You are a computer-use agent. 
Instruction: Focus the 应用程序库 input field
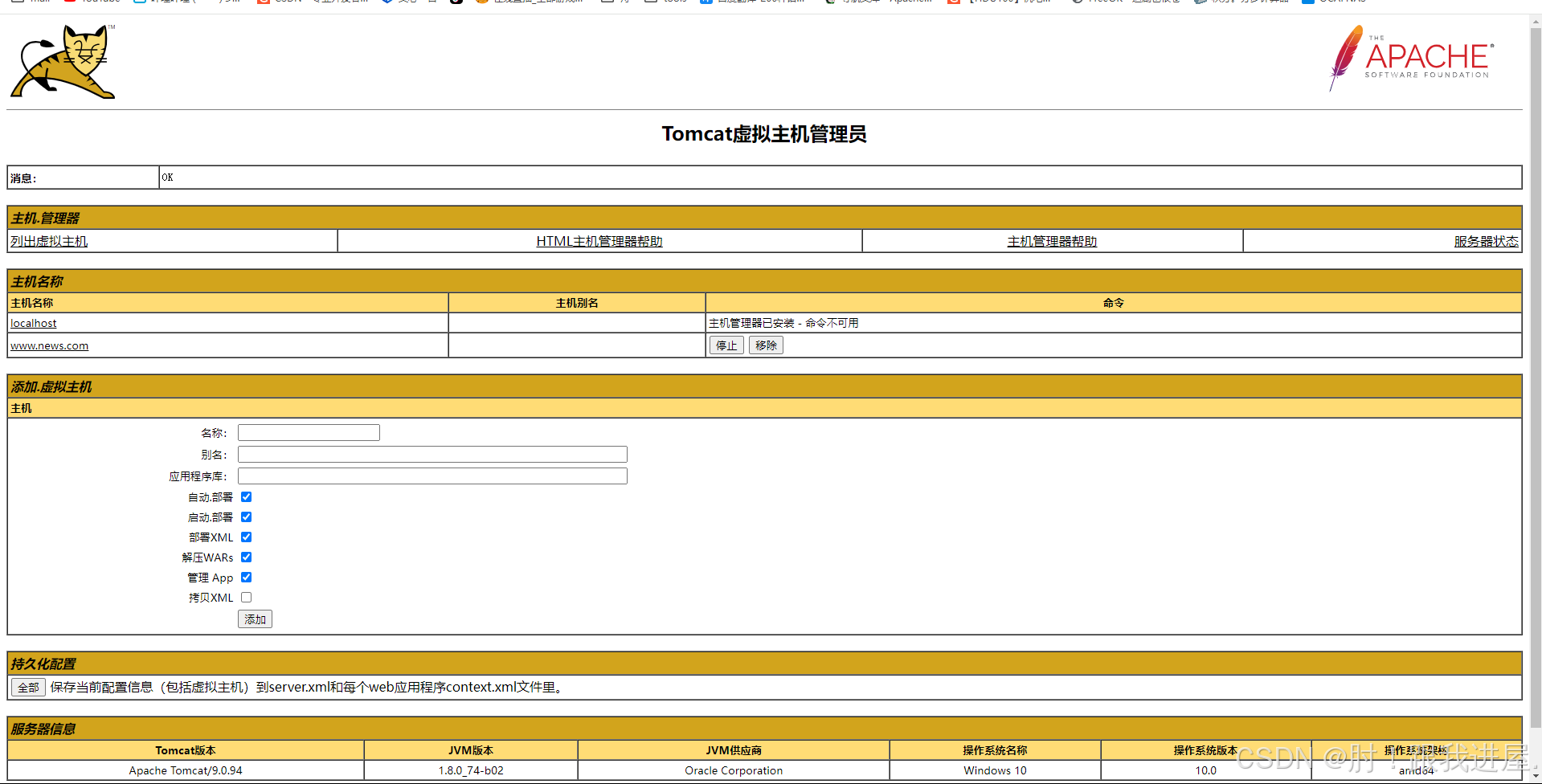432,476
